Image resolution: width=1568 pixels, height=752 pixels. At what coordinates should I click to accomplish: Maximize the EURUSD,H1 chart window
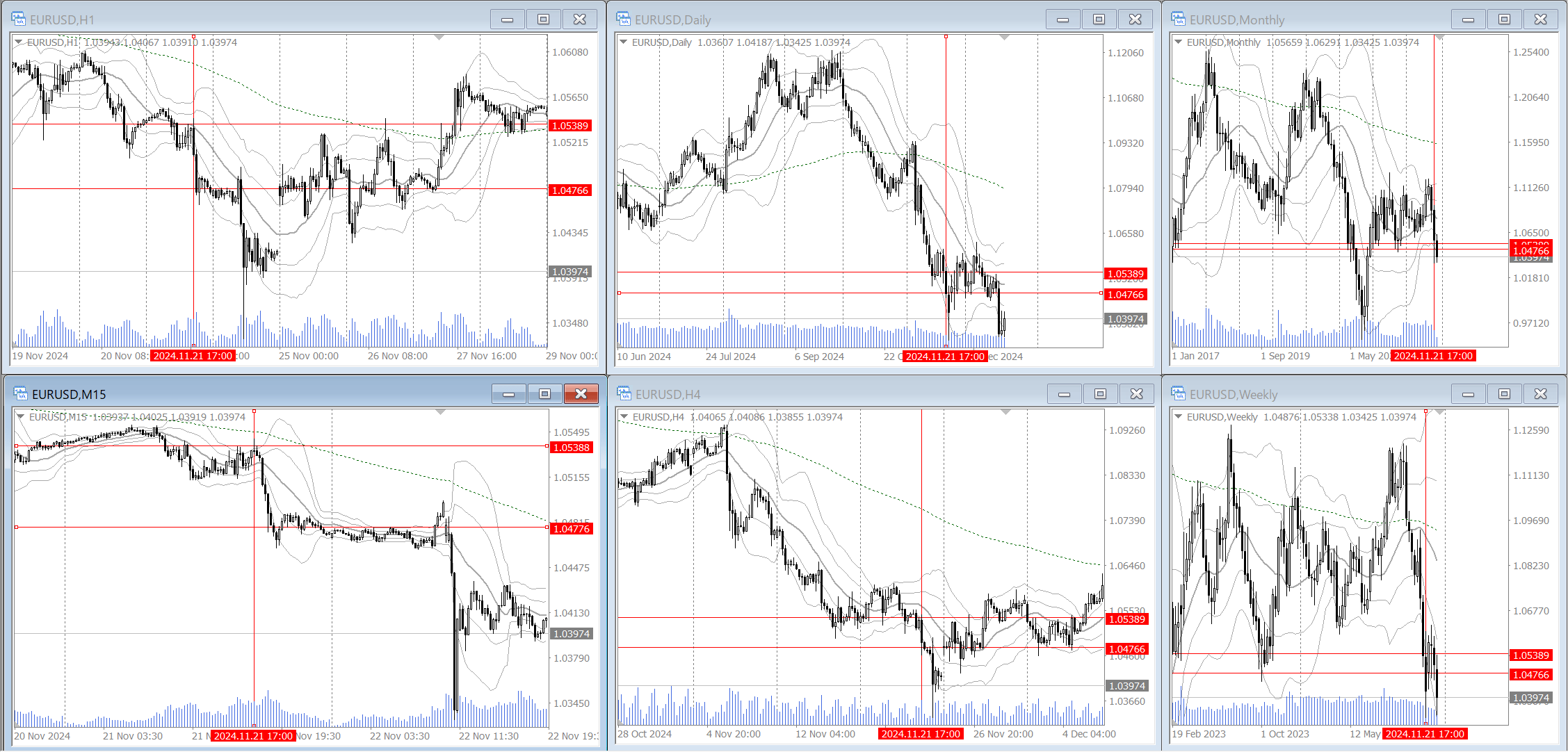coord(544,19)
